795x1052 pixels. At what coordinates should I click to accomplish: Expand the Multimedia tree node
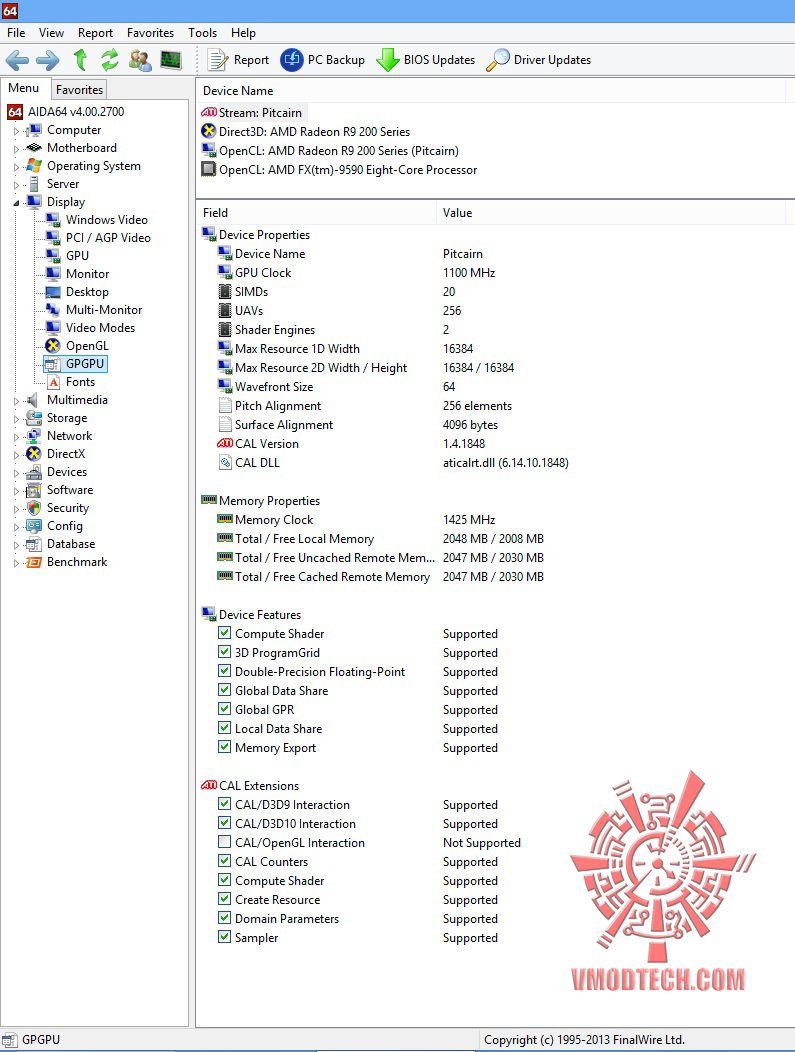coord(16,401)
